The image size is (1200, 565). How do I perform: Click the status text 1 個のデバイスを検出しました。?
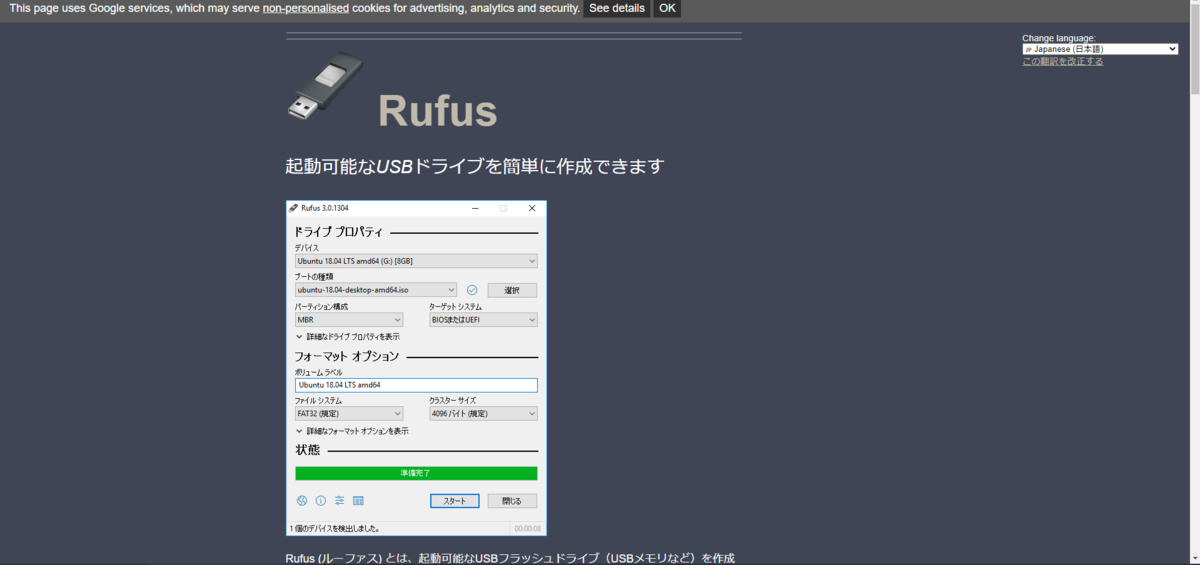coord(335,528)
